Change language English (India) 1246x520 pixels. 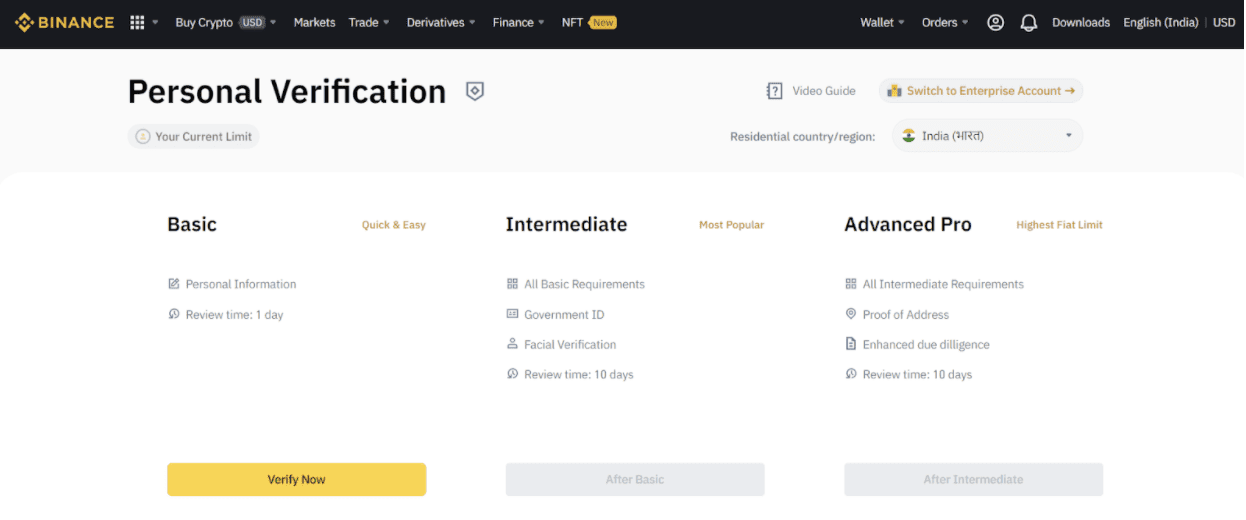[x=1160, y=22]
